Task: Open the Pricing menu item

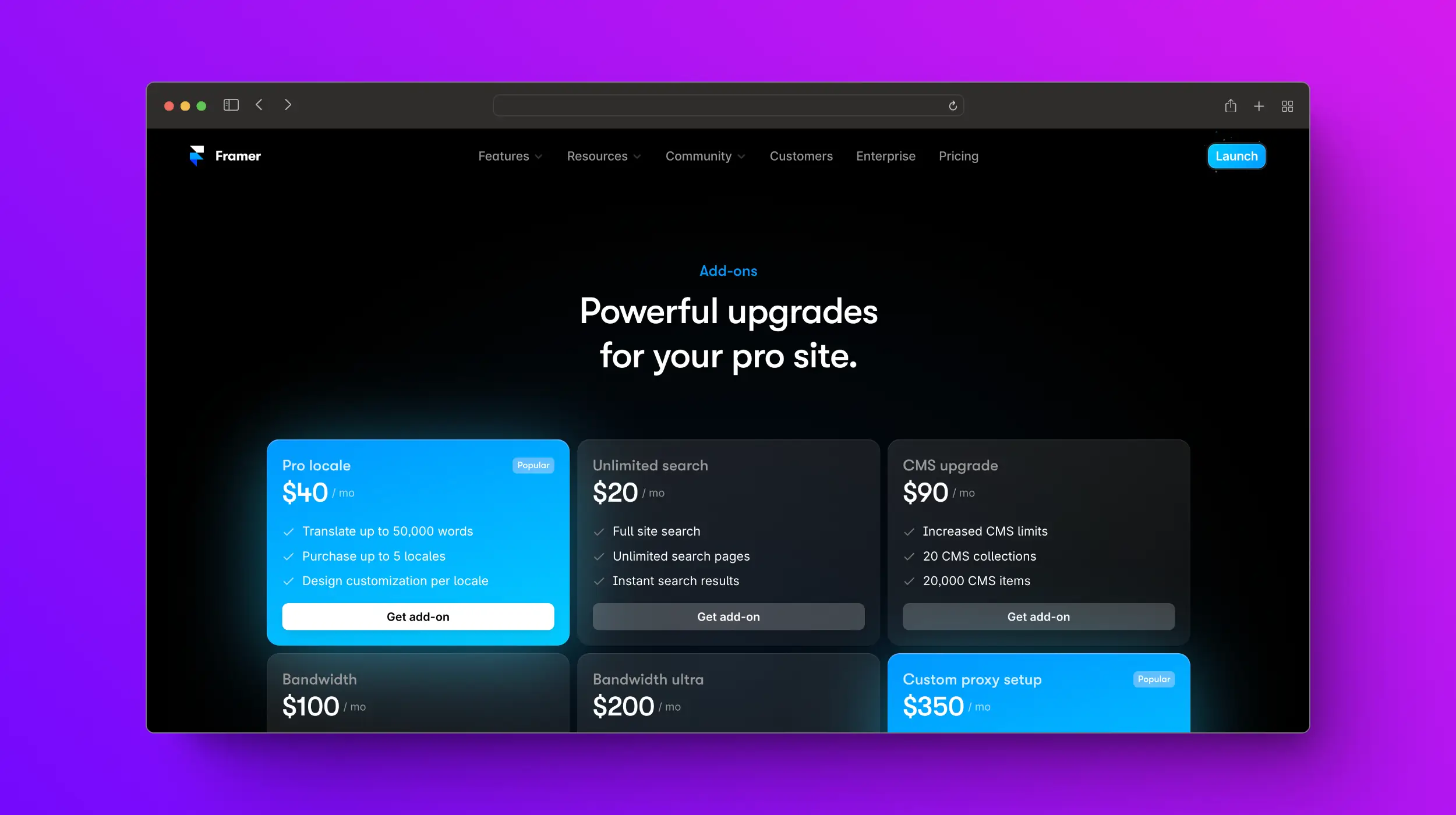Action: tap(958, 156)
